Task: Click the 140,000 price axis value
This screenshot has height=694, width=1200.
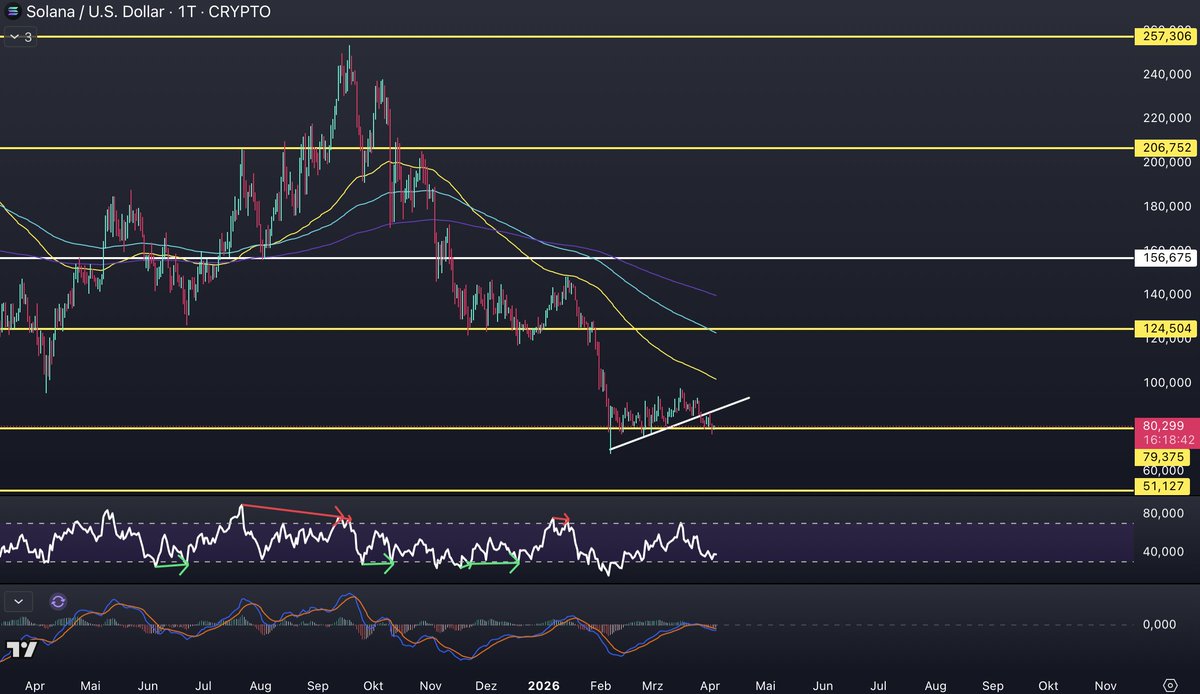Action: tap(1166, 294)
